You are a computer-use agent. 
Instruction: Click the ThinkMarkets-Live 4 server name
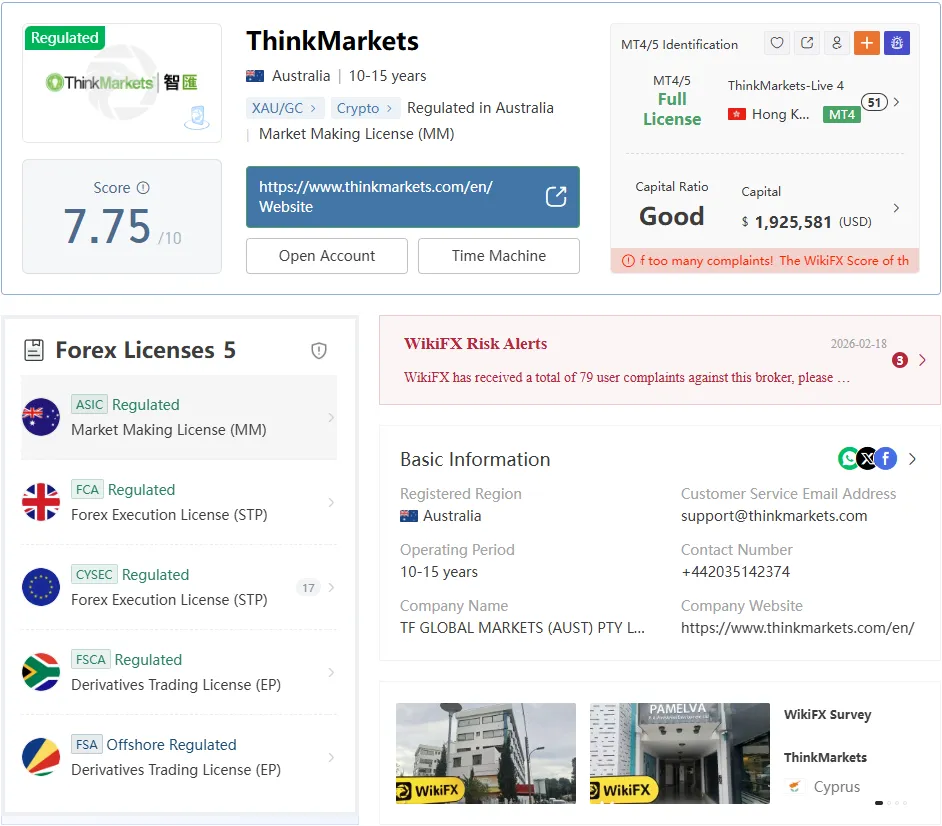786,85
